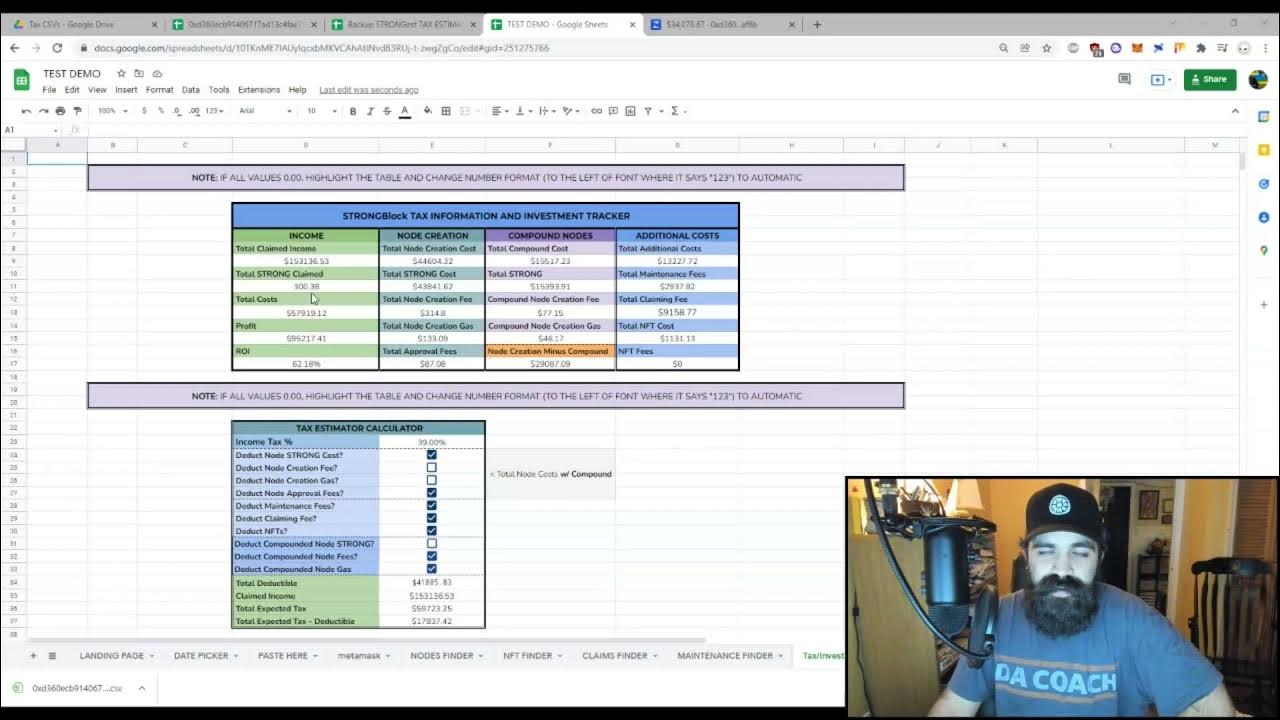Open the Arial font dropdown
This screenshot has width=1280, height=720.
[265, 111]
